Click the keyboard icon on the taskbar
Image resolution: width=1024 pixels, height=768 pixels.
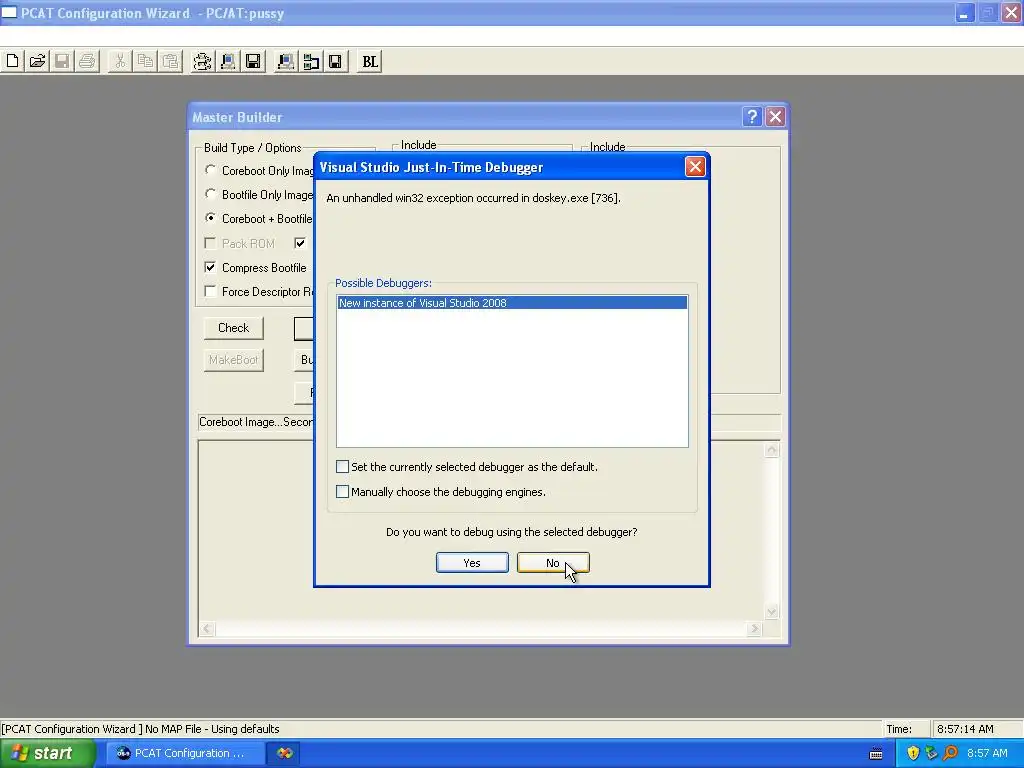pyautogui.click(x=876, y=754)
